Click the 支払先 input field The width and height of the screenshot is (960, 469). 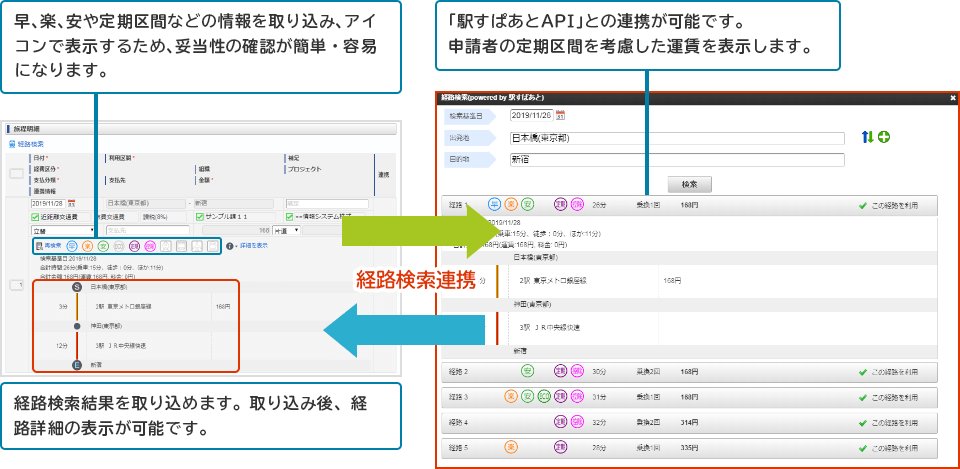pos(150,230)
